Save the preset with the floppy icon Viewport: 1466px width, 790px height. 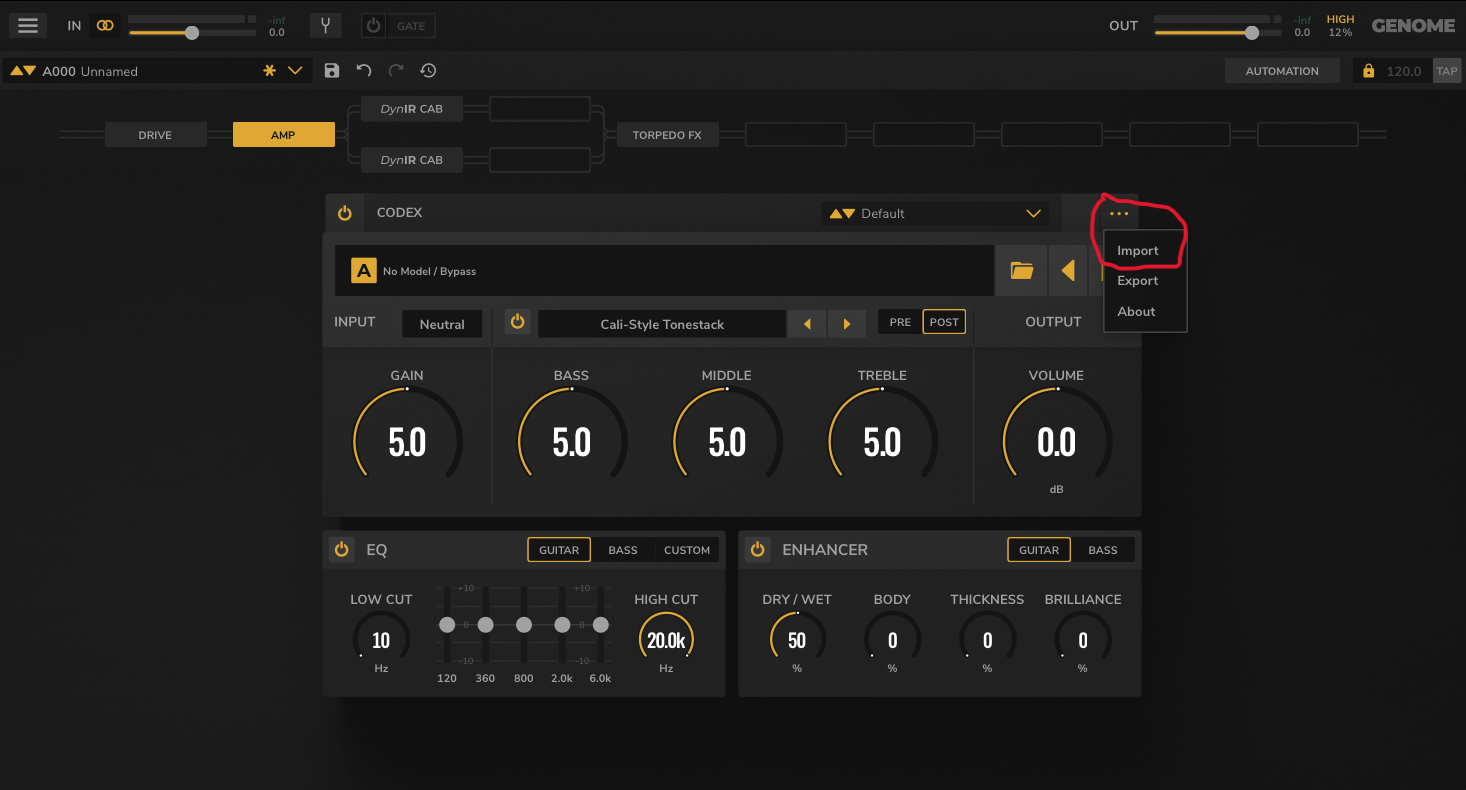tap(332, 71)
